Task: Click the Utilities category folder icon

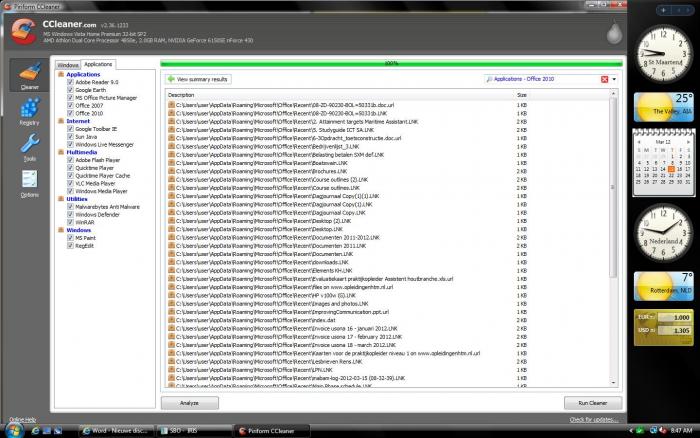Action: [61, 199]
